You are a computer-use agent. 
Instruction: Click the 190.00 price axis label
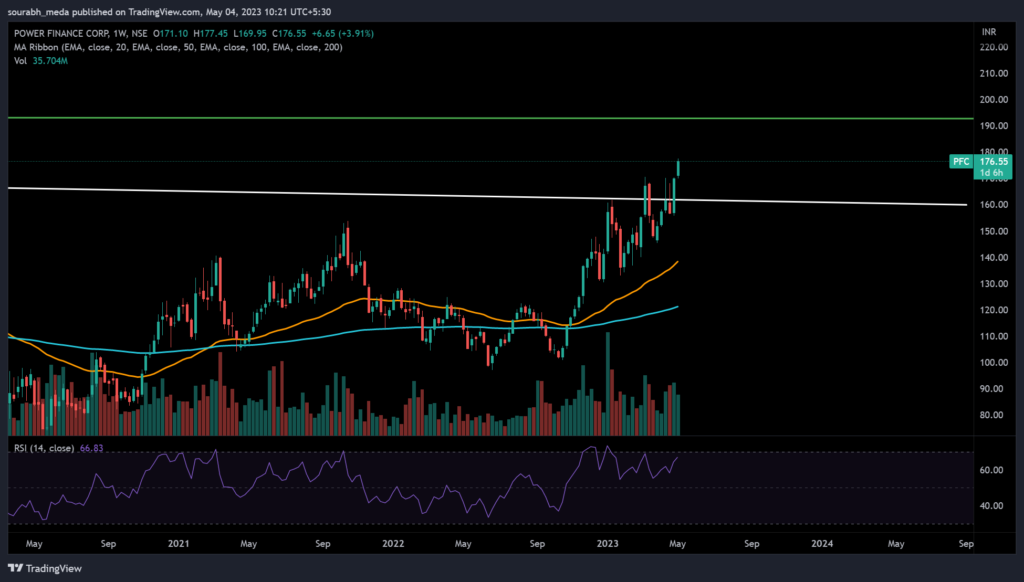point(994,126)
